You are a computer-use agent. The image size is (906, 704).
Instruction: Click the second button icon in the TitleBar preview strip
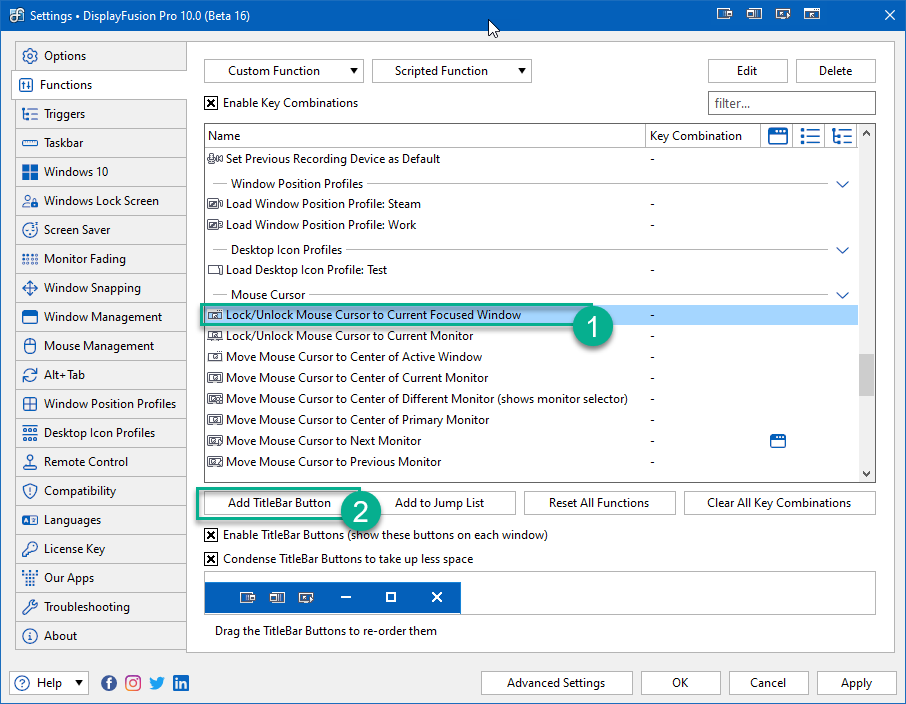(277, 597)
